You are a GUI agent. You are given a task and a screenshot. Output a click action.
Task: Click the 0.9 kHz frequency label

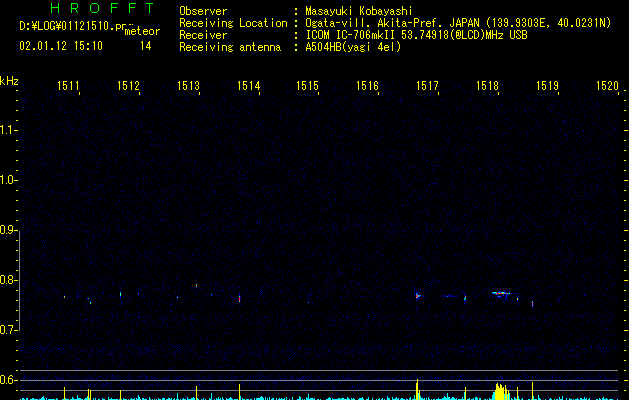pyautogui.click(x=9, y=230)
